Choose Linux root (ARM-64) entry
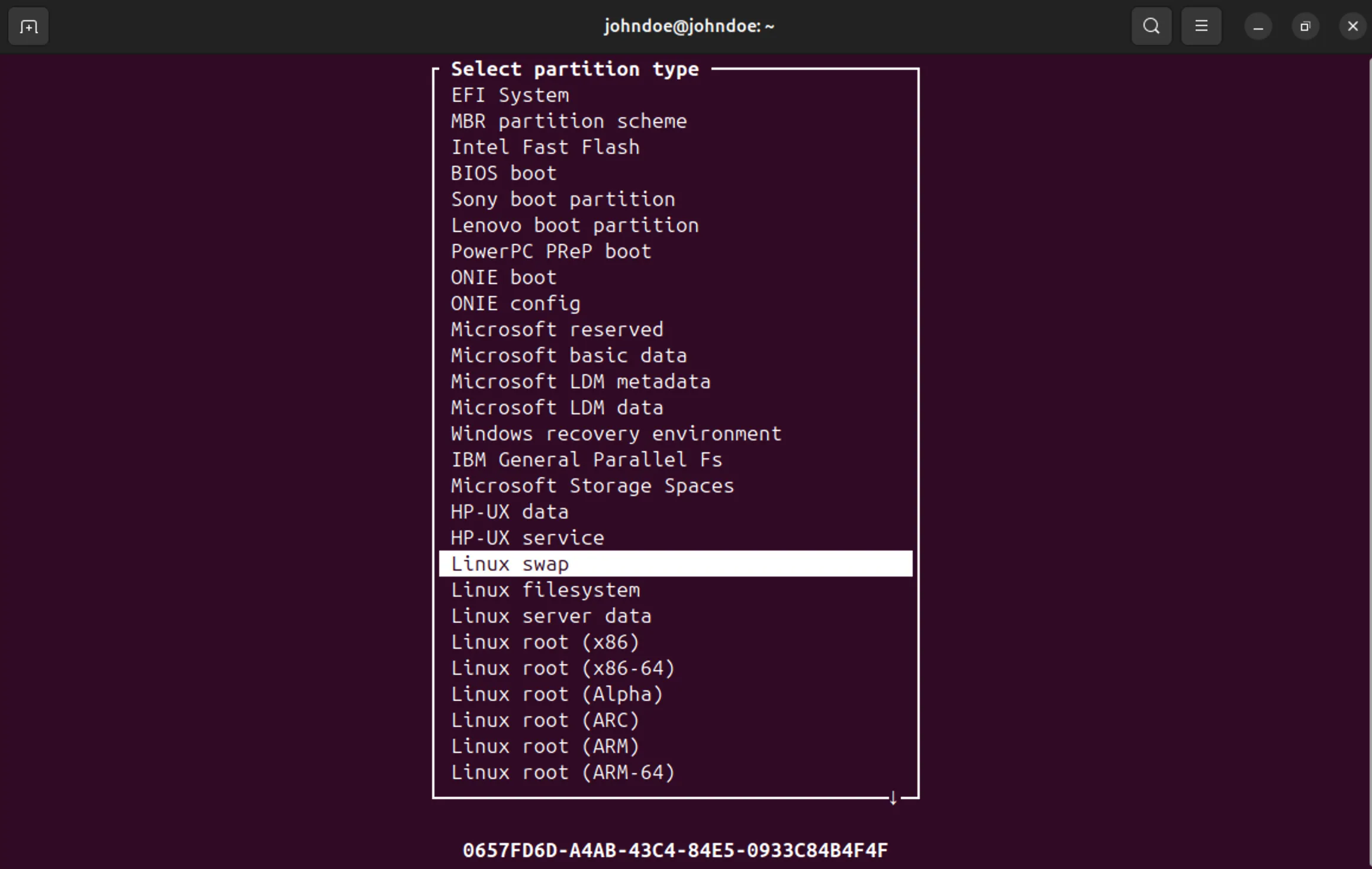 coord(562,773)
